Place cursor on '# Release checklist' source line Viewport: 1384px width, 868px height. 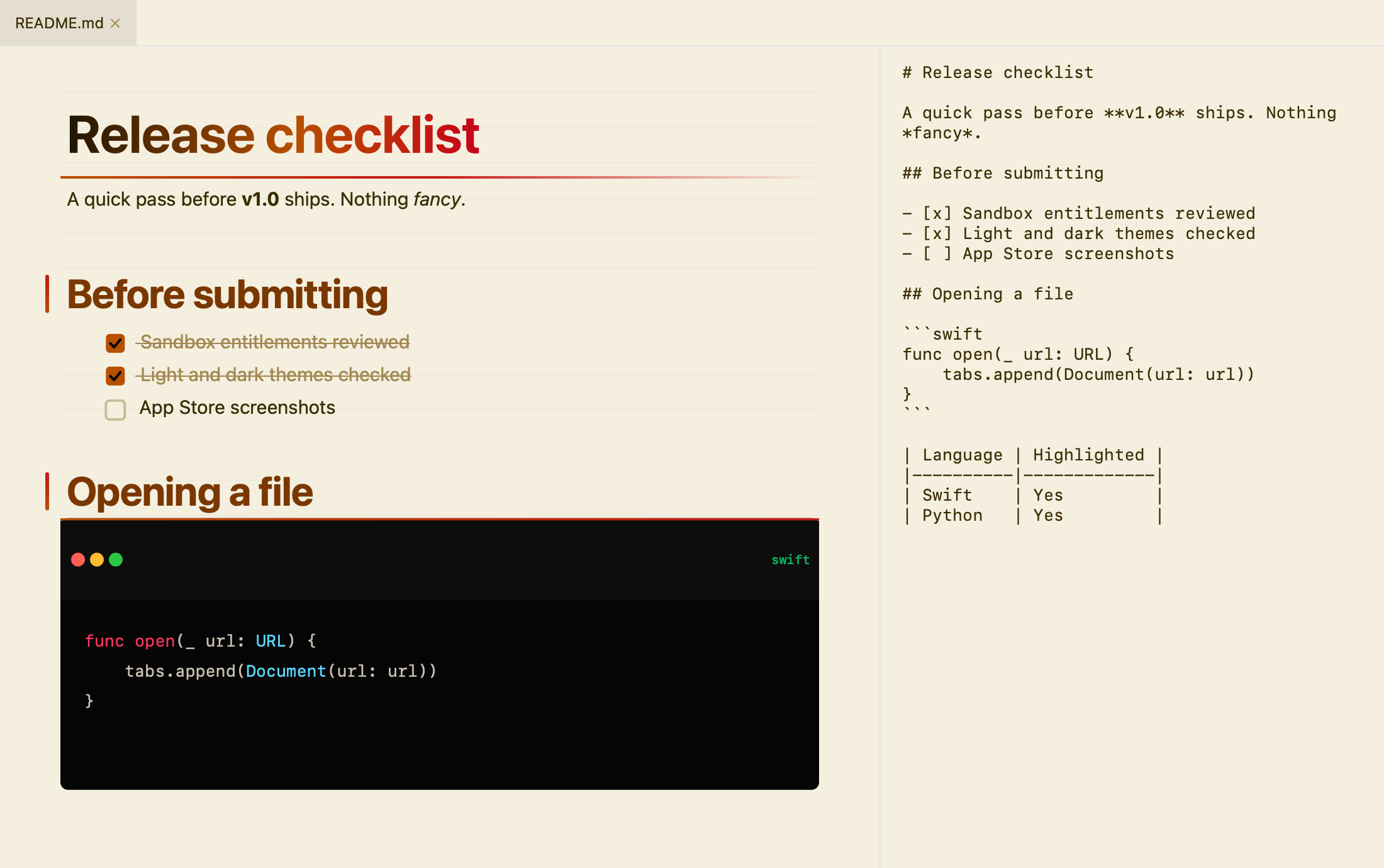click(x=998, y=72)
